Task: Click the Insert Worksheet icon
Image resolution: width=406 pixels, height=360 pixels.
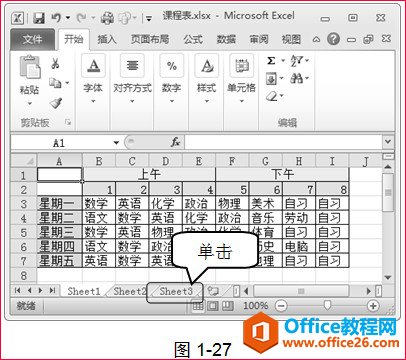Action: (x=213, y=291)
